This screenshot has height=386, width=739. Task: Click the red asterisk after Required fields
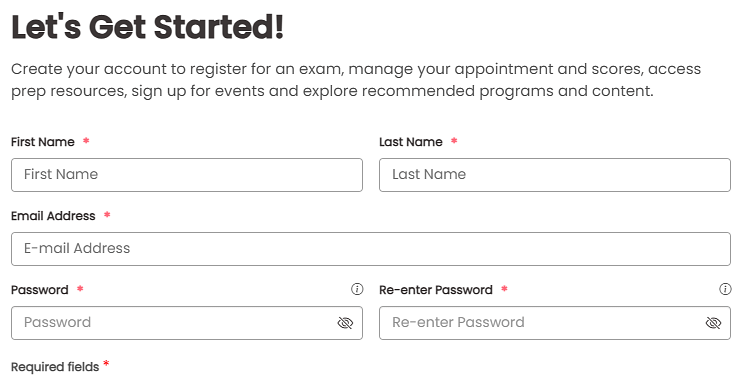point(106,363)
